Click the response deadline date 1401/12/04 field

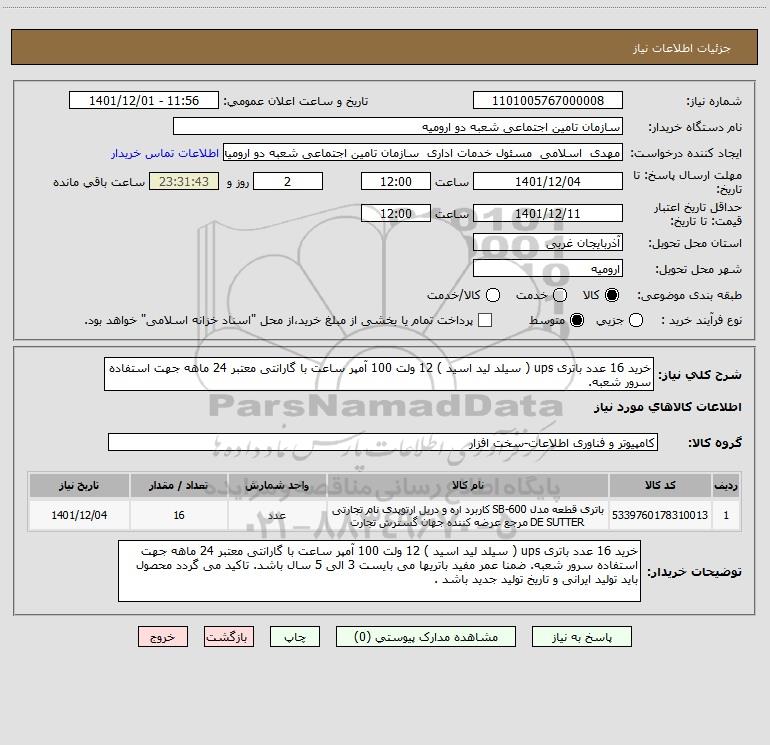pos(548,181)
